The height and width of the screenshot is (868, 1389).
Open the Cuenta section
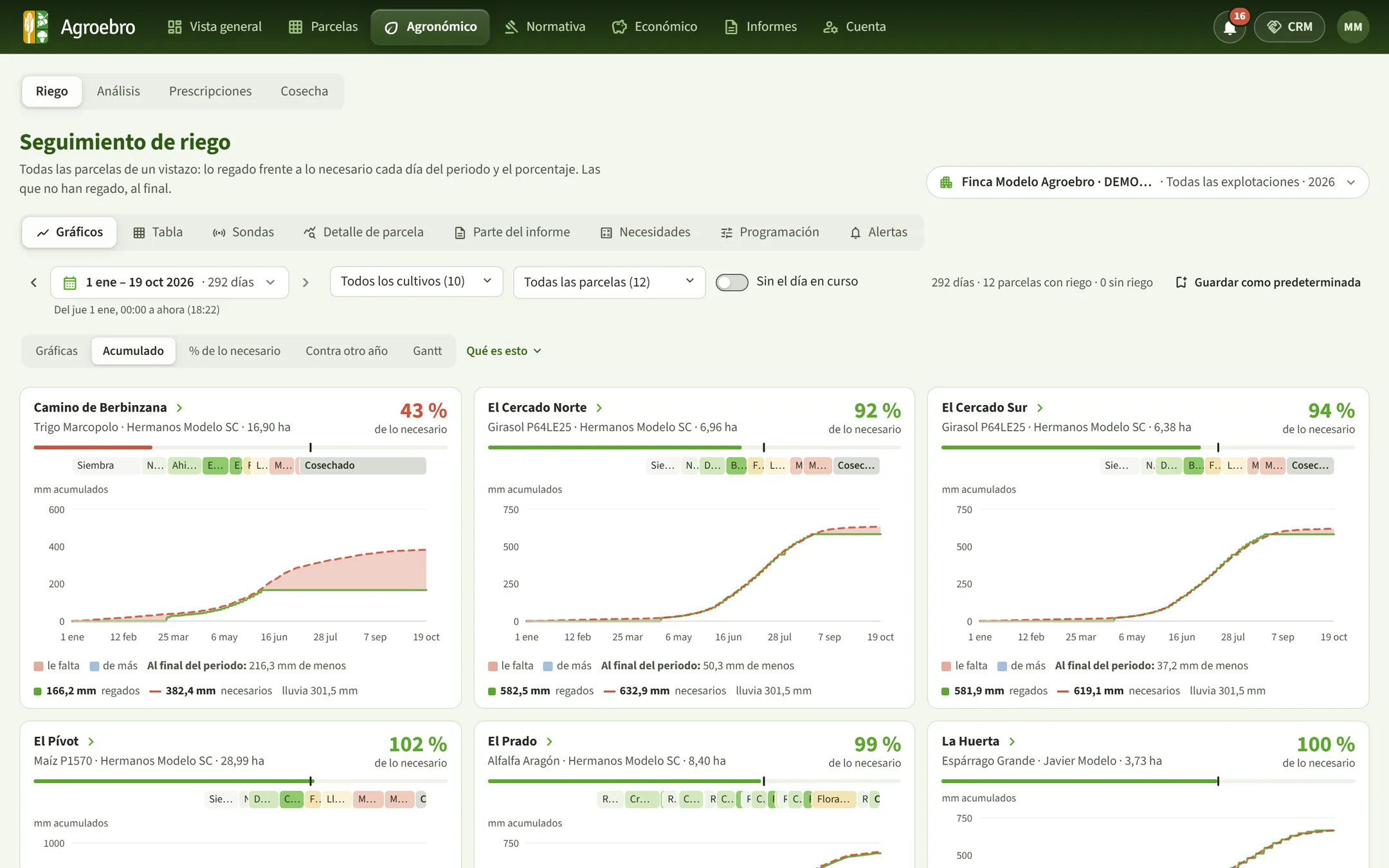pyautogui.click(x=855, y=27)
